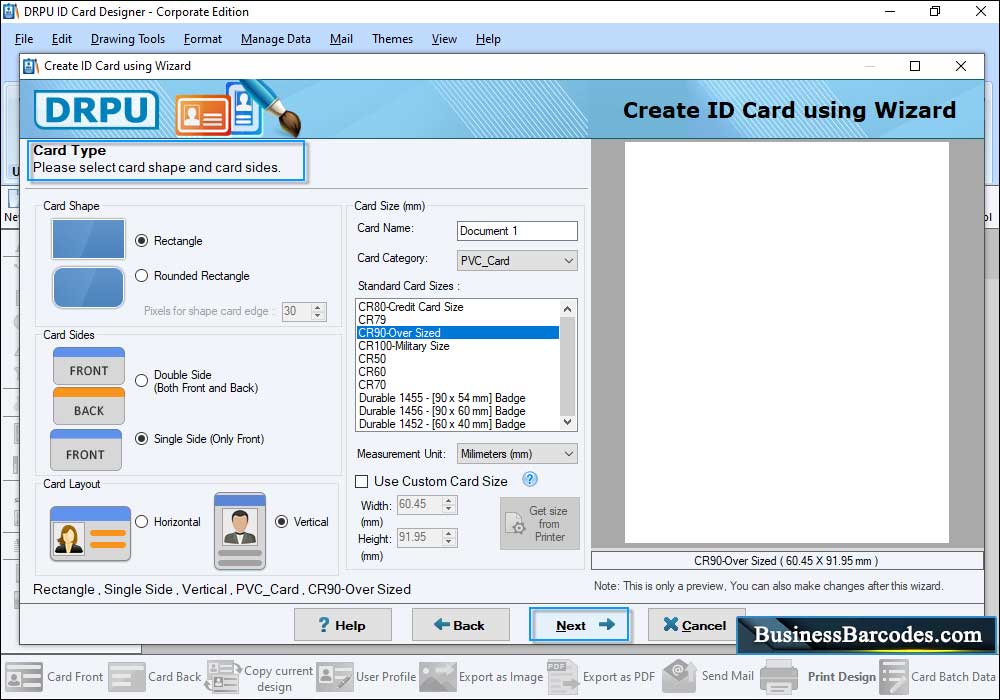1000x700 pixels.
Task: Open the File menu
Action: (24, 39)
